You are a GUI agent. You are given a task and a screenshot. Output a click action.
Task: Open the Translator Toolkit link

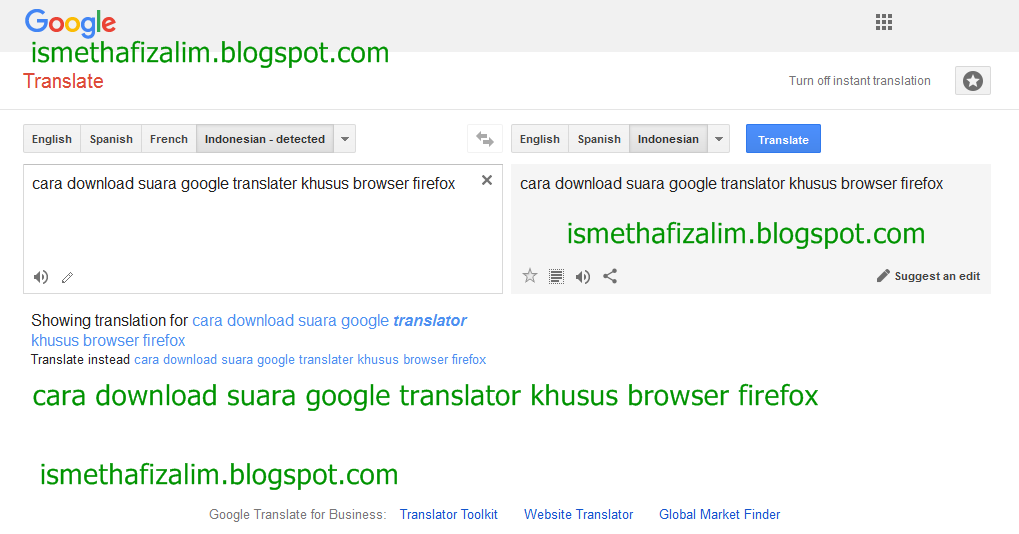pyautogui.click(x=448, y=514)
